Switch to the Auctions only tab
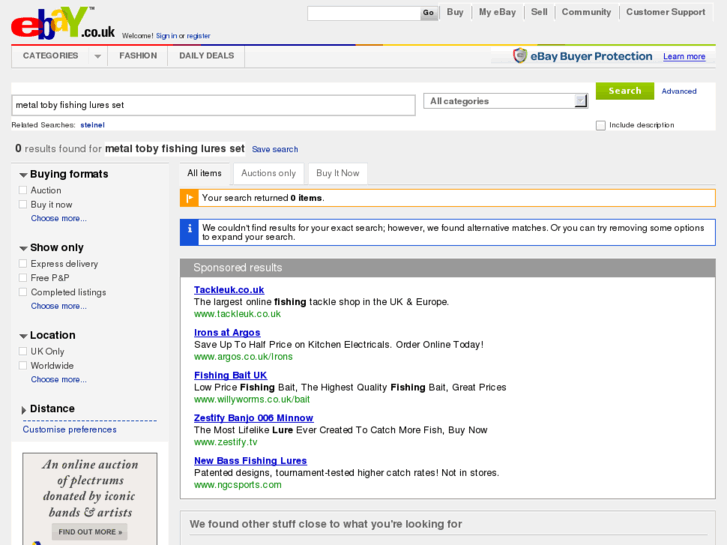This screenshot has width=727, height=545. click(x=268, y=173)
